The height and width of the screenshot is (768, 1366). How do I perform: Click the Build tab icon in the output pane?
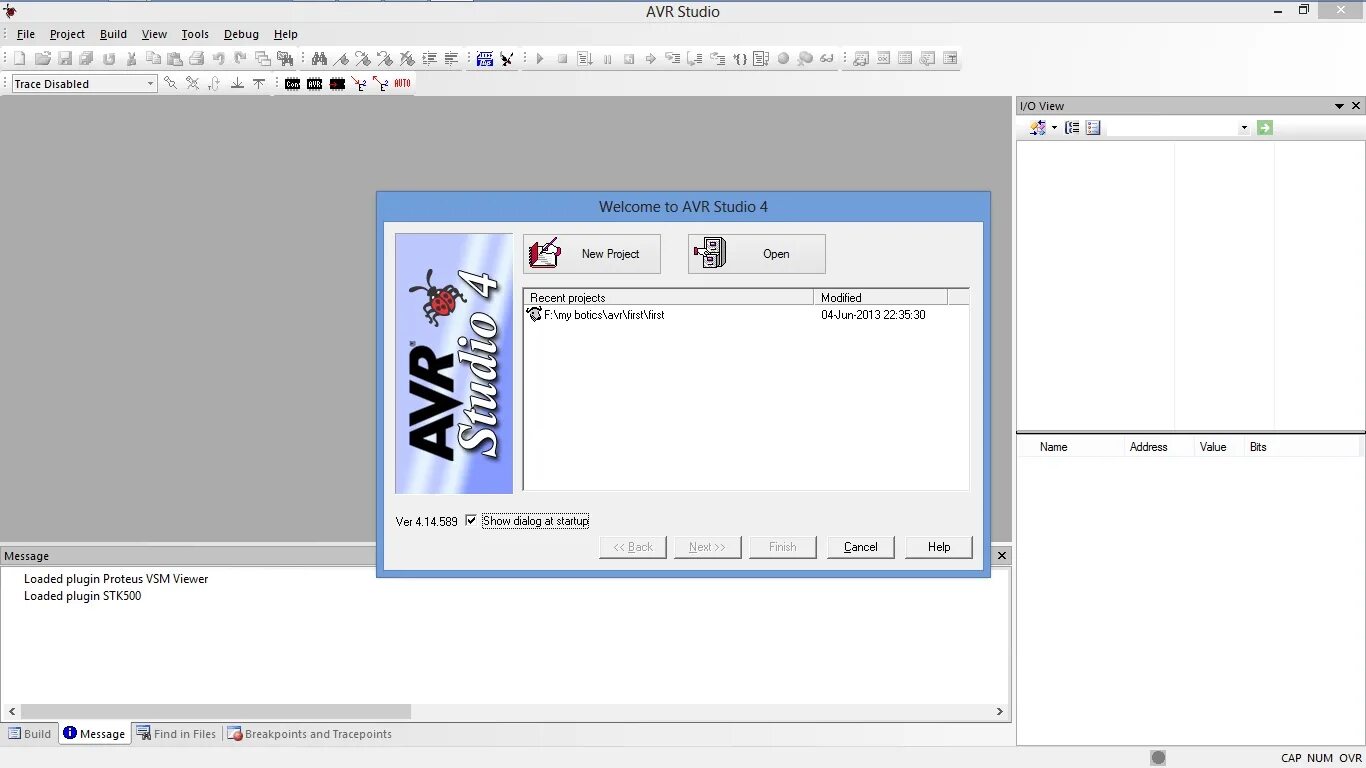coord(14,734)
